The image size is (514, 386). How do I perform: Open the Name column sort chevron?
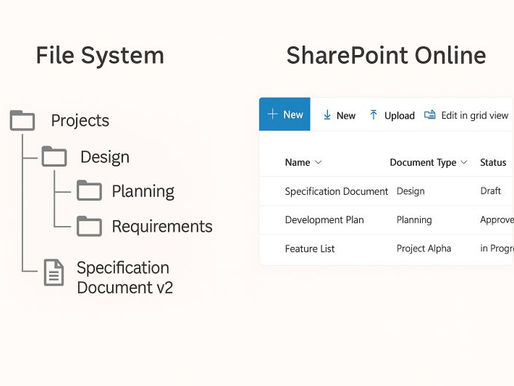318,162
